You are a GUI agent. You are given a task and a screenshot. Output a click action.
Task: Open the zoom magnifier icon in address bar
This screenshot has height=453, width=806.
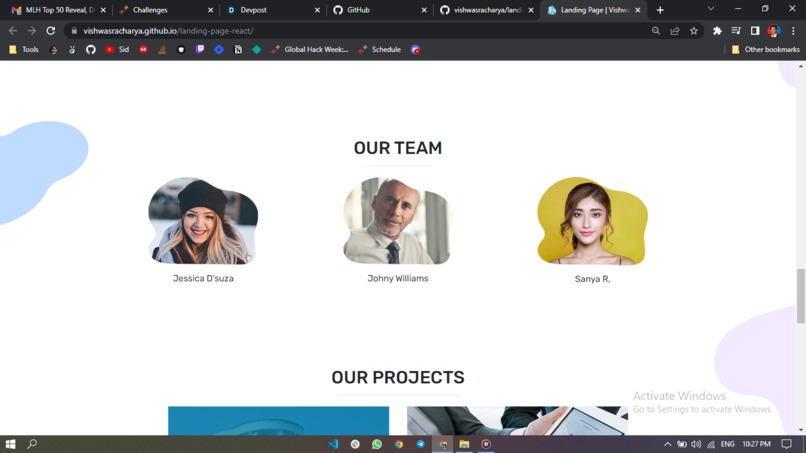click(656, 31)
